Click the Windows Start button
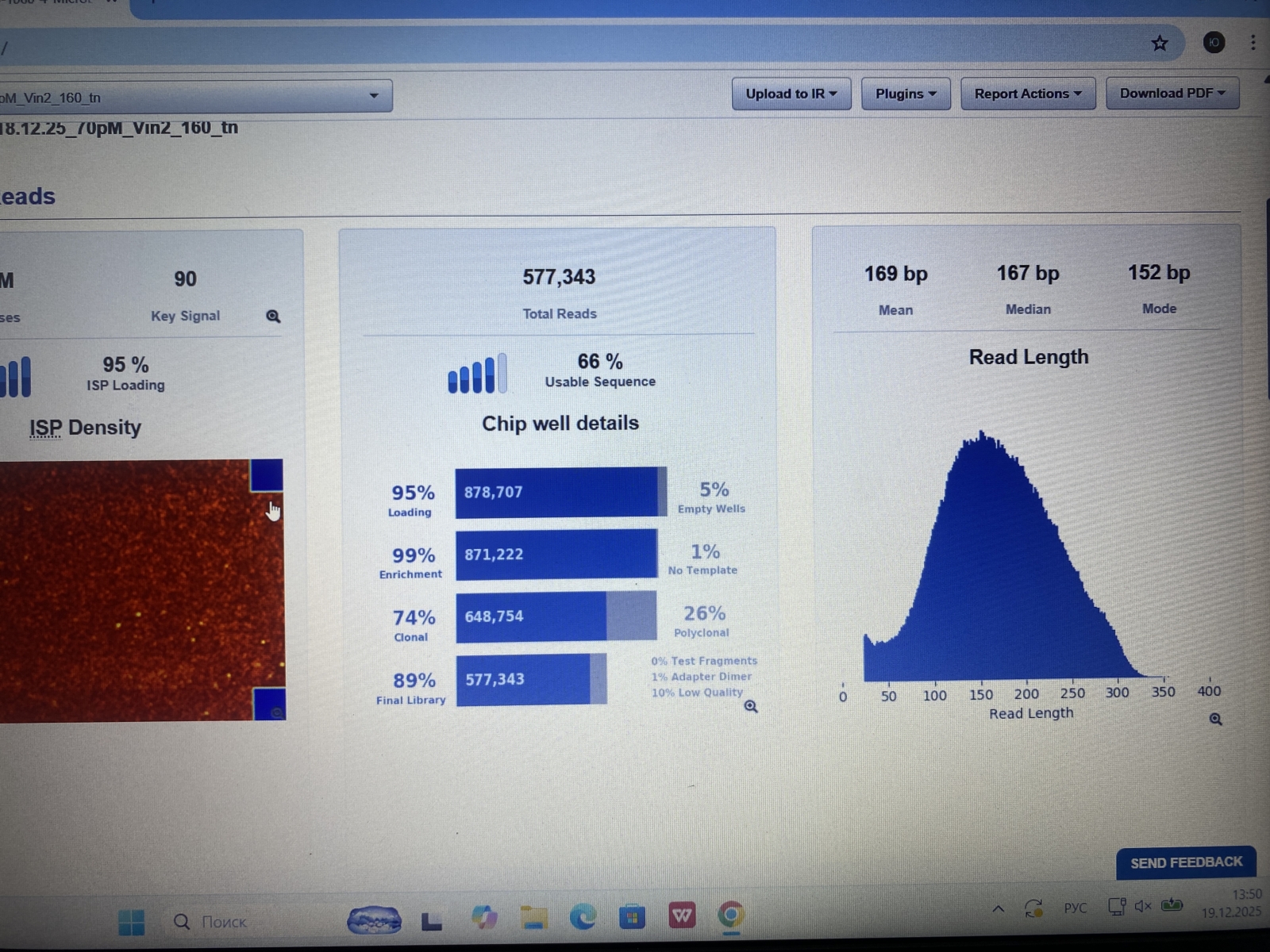 [x=131, y=922]
